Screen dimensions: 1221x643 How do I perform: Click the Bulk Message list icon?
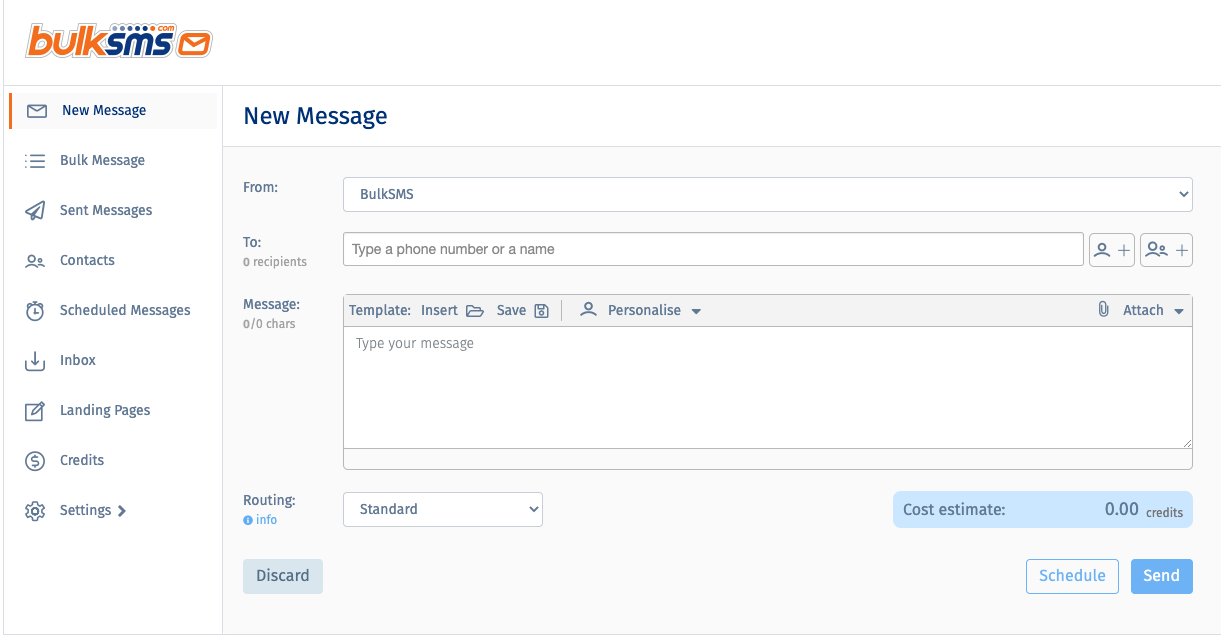click(35, 161)
